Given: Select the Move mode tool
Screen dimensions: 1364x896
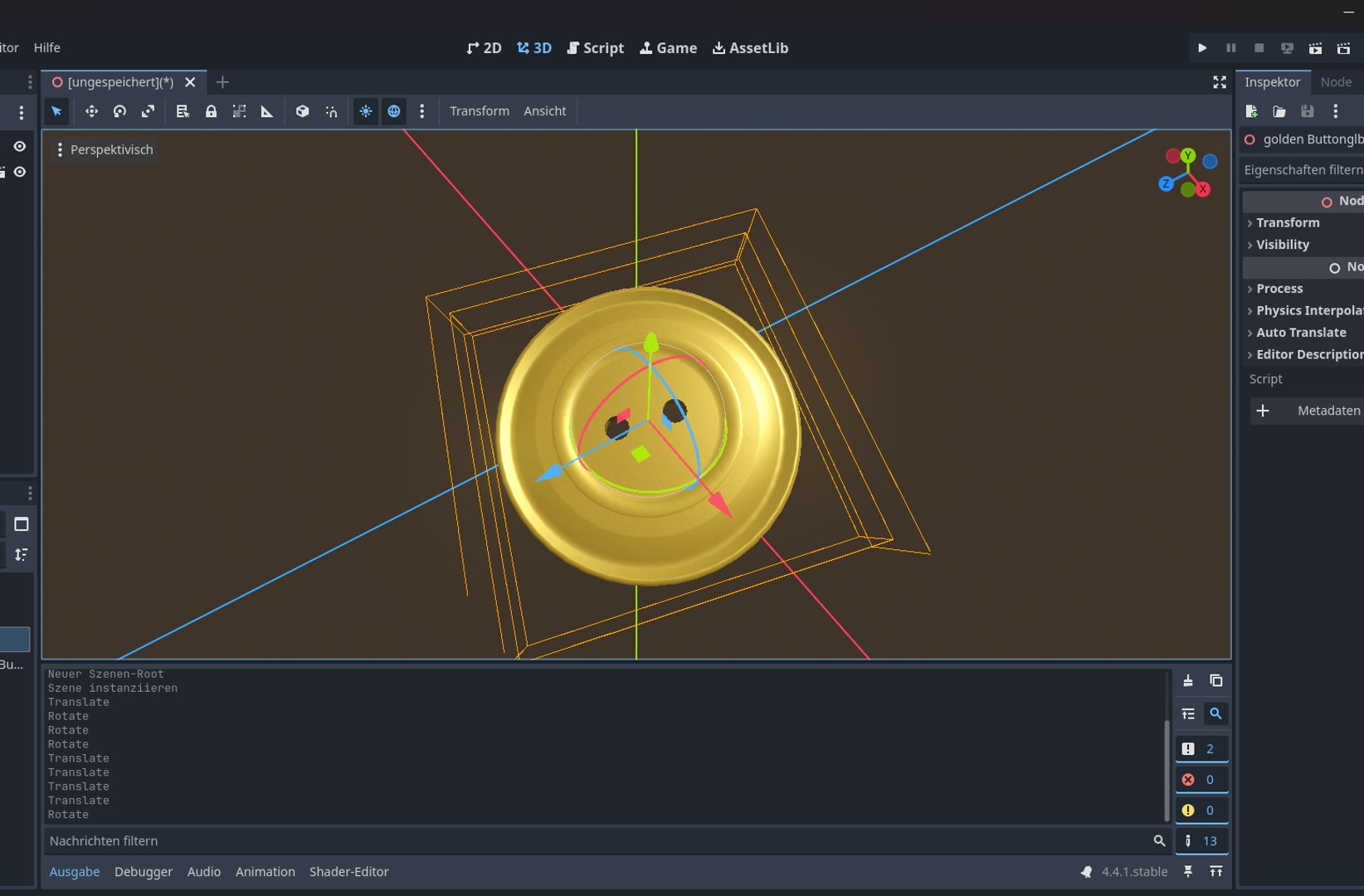Looking at the screenshot, I should pos(91,111).
